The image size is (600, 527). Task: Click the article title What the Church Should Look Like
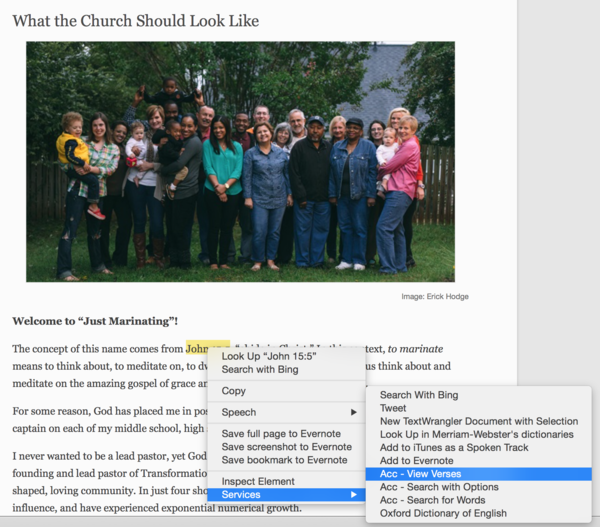coord(135,21)
